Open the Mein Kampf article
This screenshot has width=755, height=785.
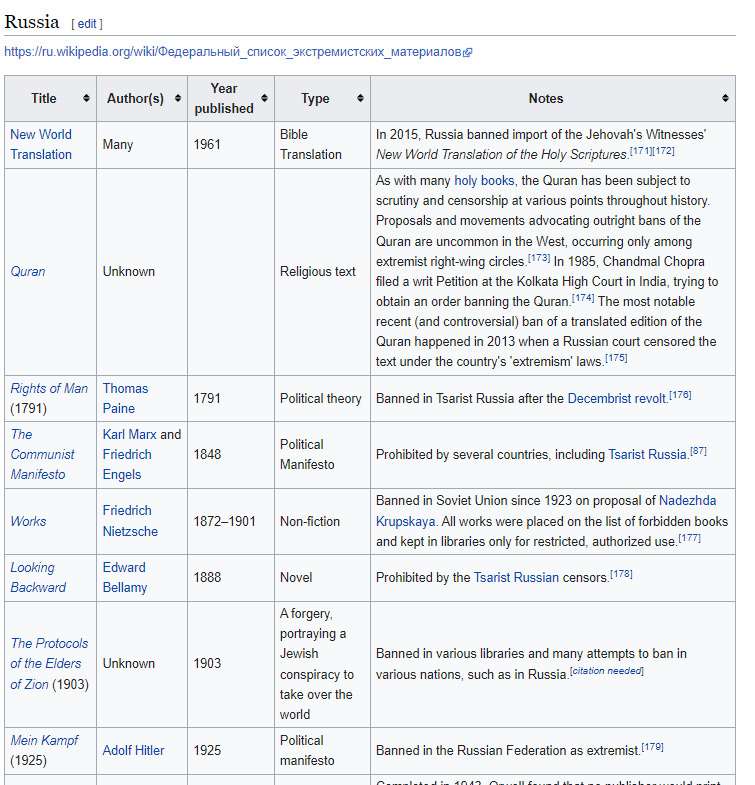[44, 740]
